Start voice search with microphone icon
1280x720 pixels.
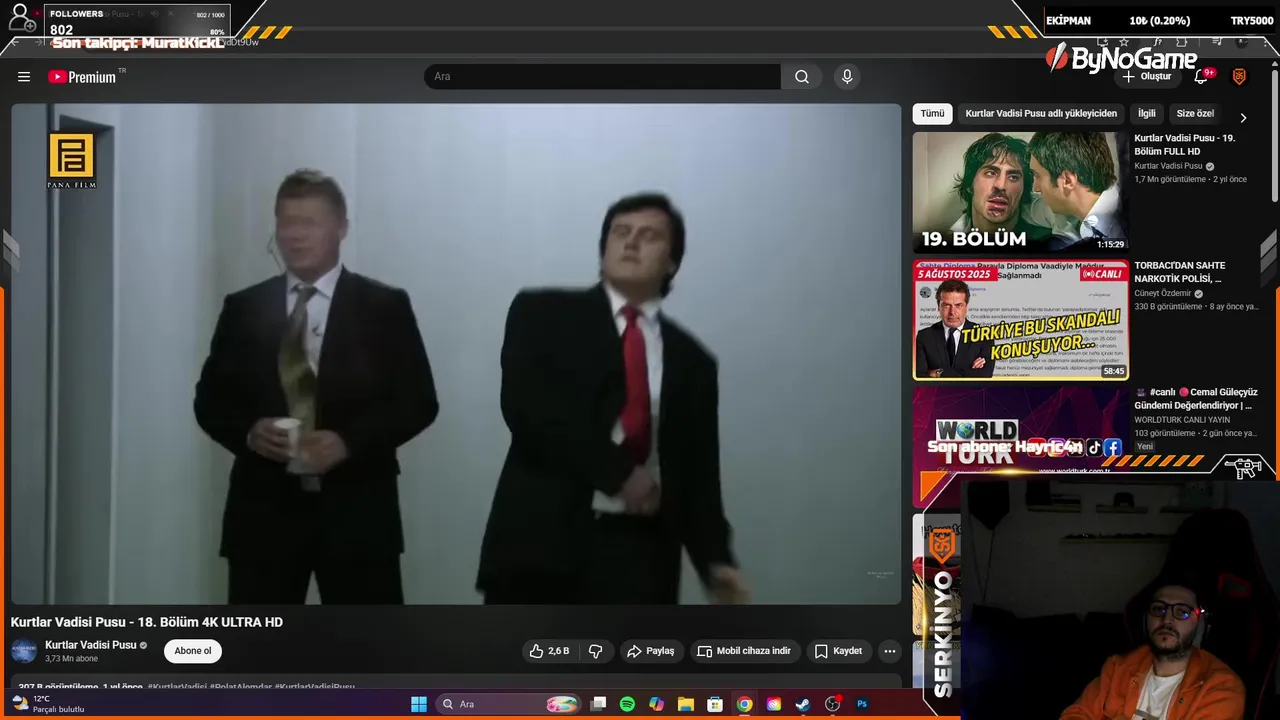pyautogui.click(x=847, y=77)
